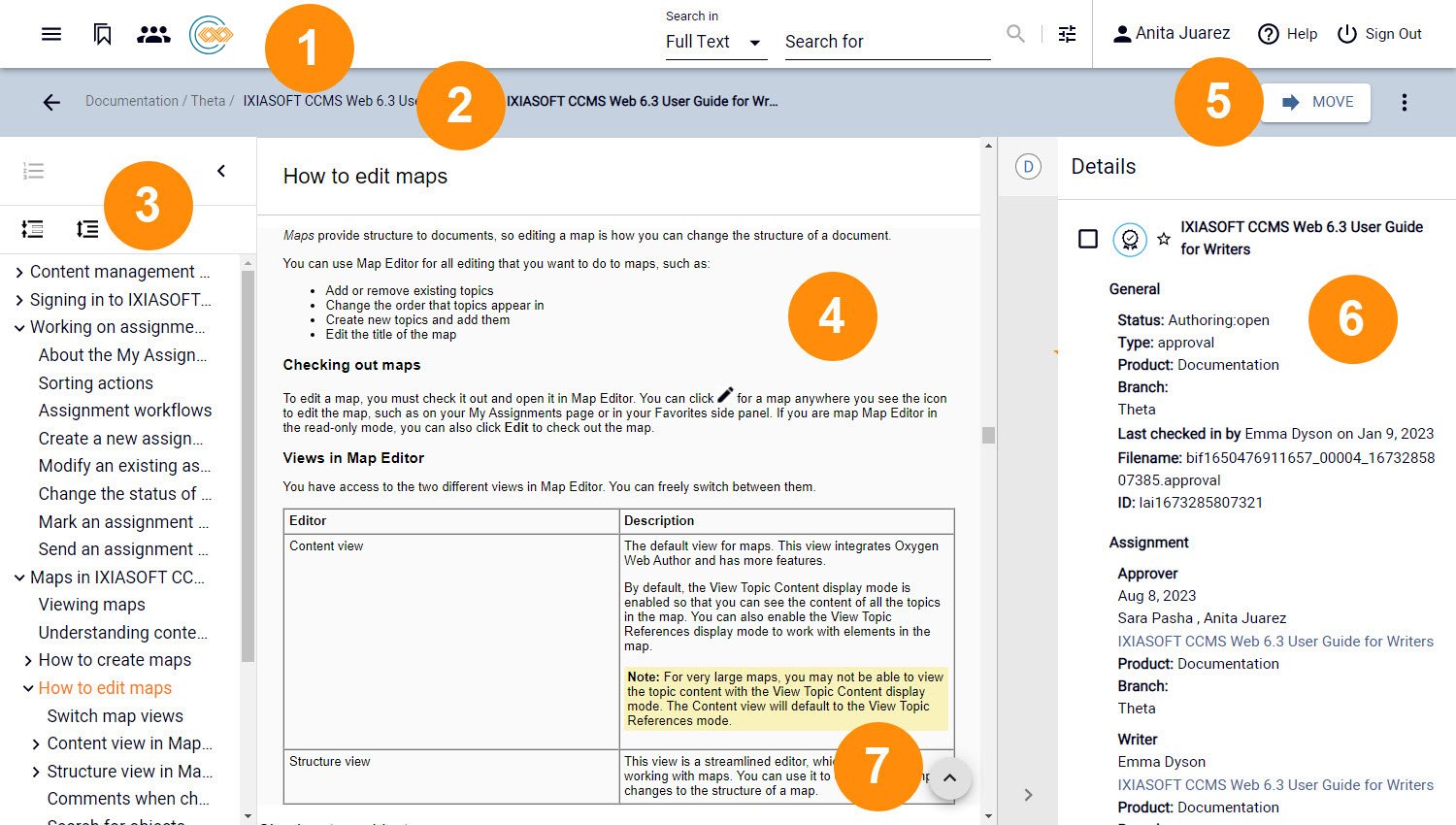1456x825 pixels.
Task: Expand Structure view in Map node
Action: (36, 772)
